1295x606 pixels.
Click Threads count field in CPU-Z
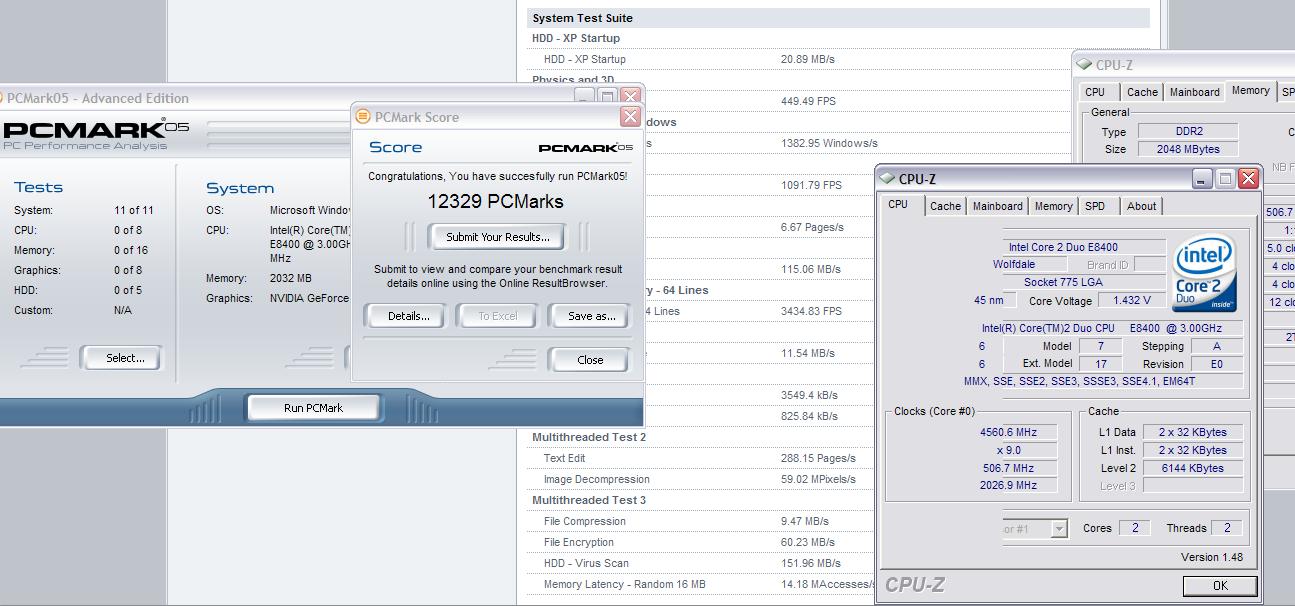1226,528
